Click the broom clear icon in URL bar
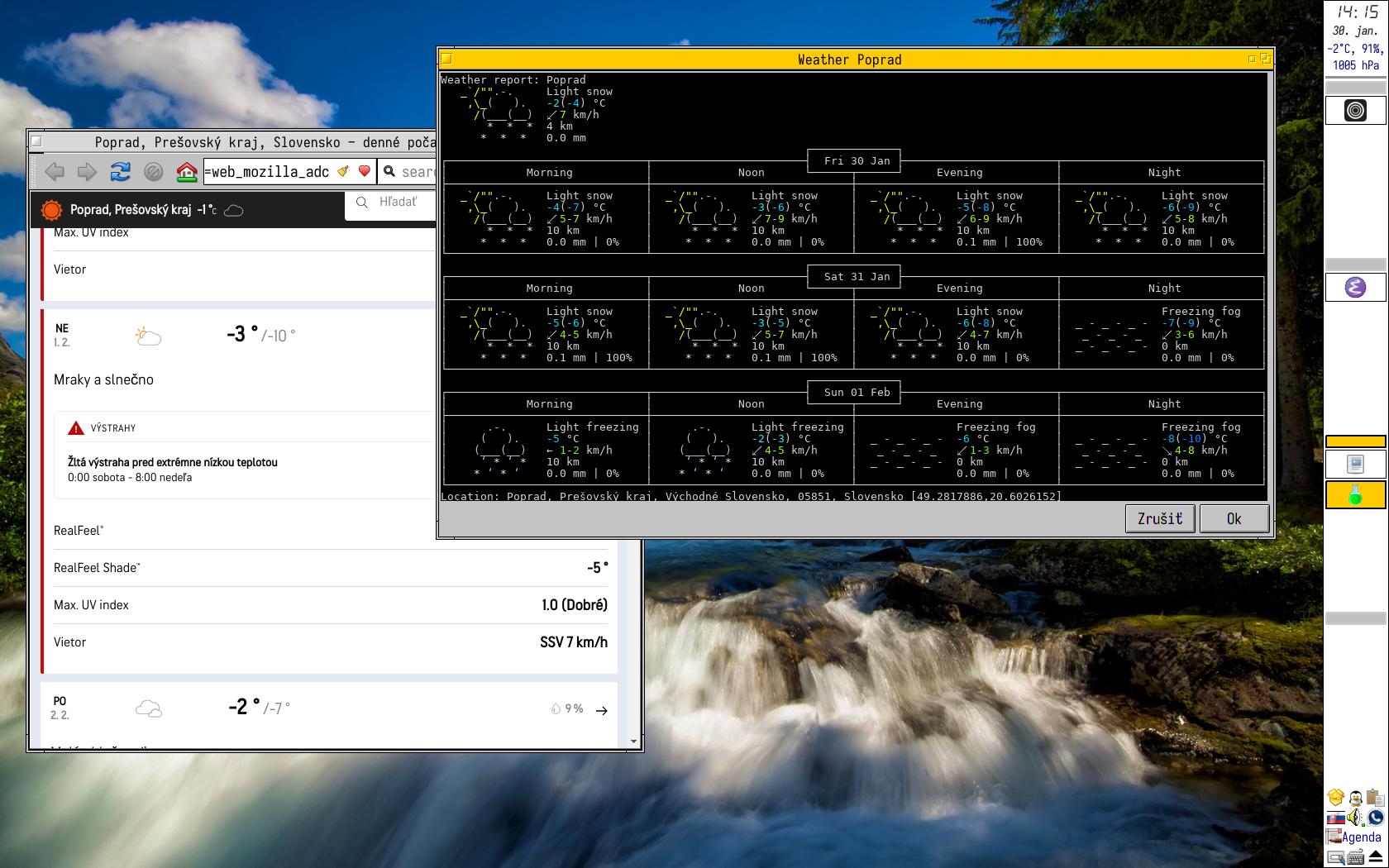Screen dimensions: 1389x868 343,171
